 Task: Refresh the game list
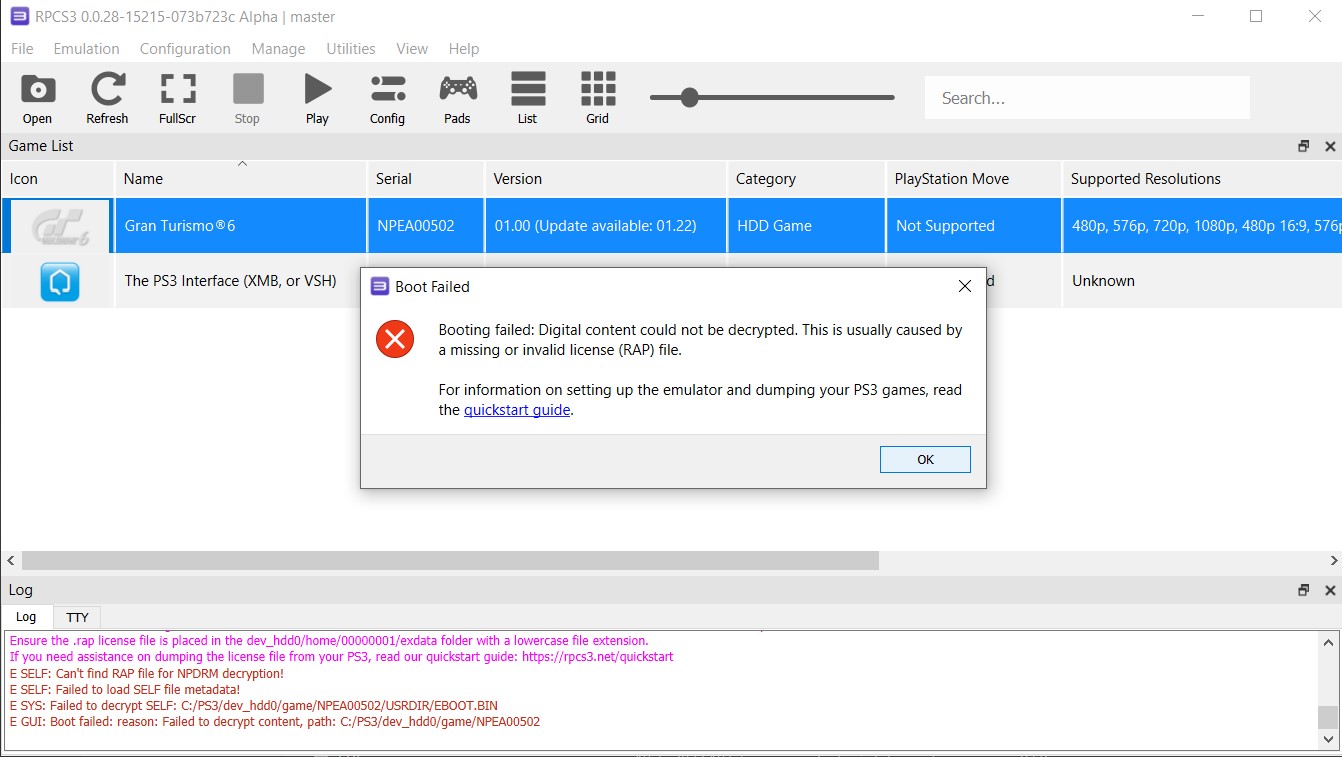pyautogui.click(x=107, y=98)
